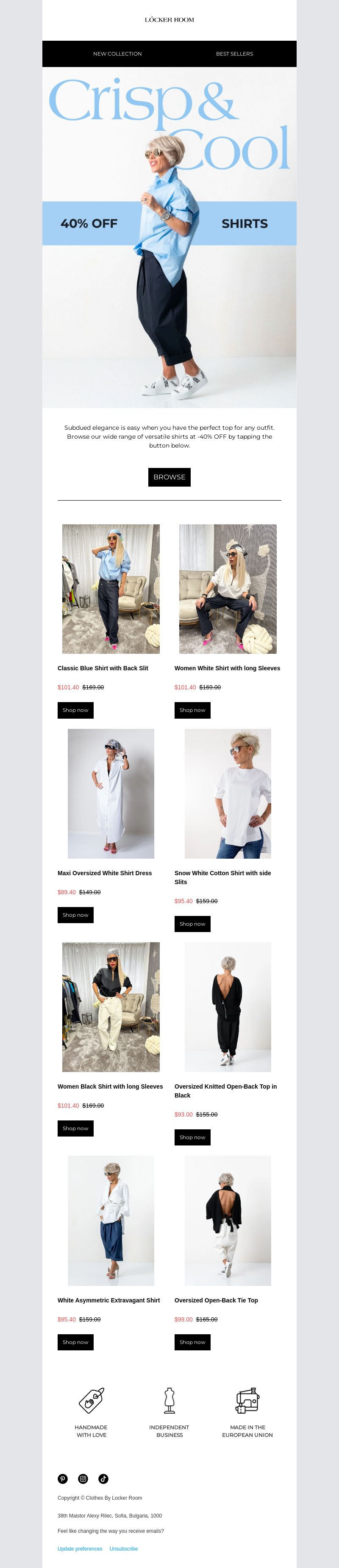Click the Women Black Shirt with long Sleeves title
The height and width of the screenshot is (1568, 339).
coord(110,1086)
